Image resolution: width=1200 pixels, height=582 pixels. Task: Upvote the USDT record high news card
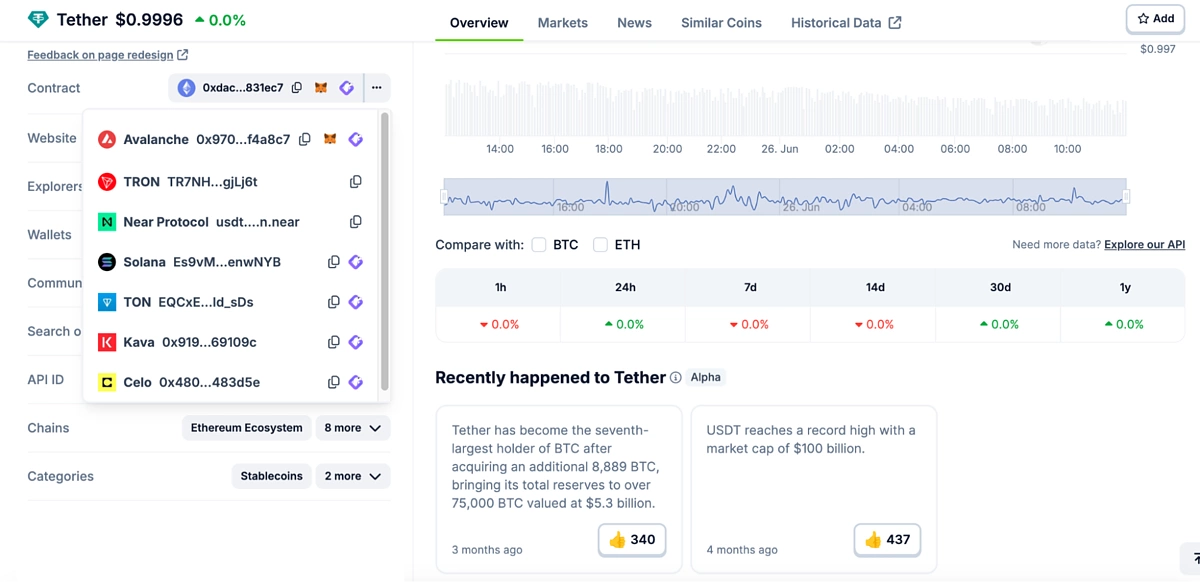pyautogui.click(x=887, y=539)
